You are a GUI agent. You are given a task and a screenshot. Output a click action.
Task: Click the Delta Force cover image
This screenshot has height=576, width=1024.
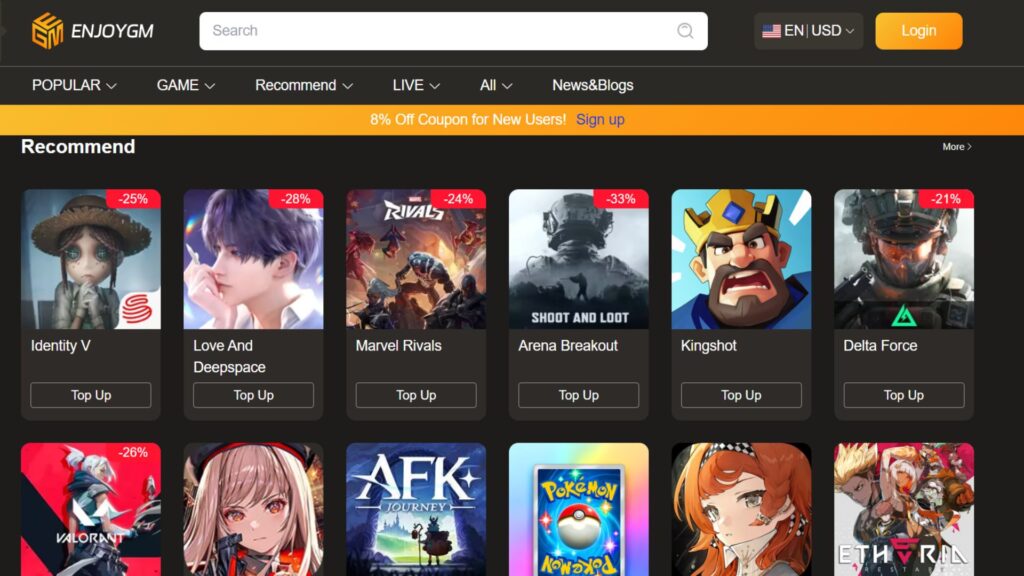pyautogui.click(x=902, y=258)
